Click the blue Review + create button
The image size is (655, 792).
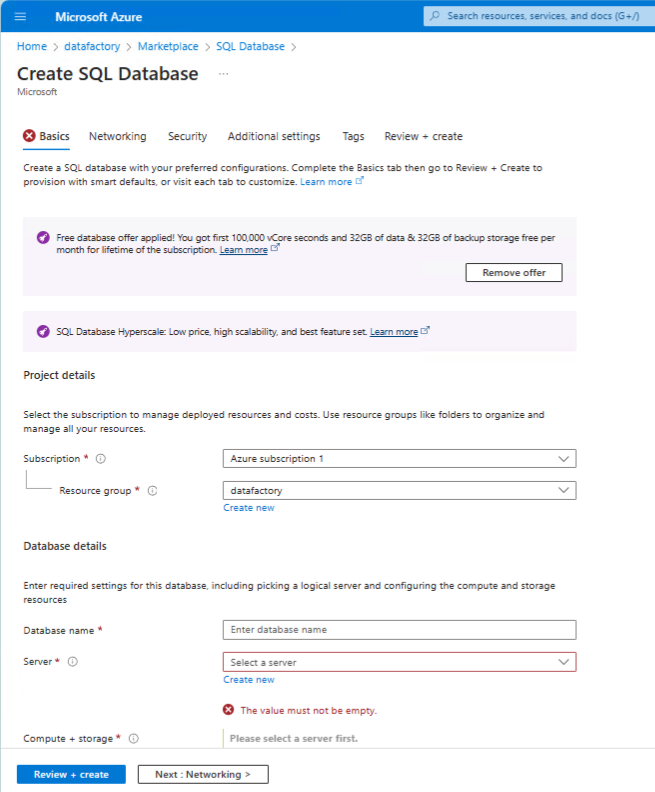pyautogui.click(x=71, y=774)
